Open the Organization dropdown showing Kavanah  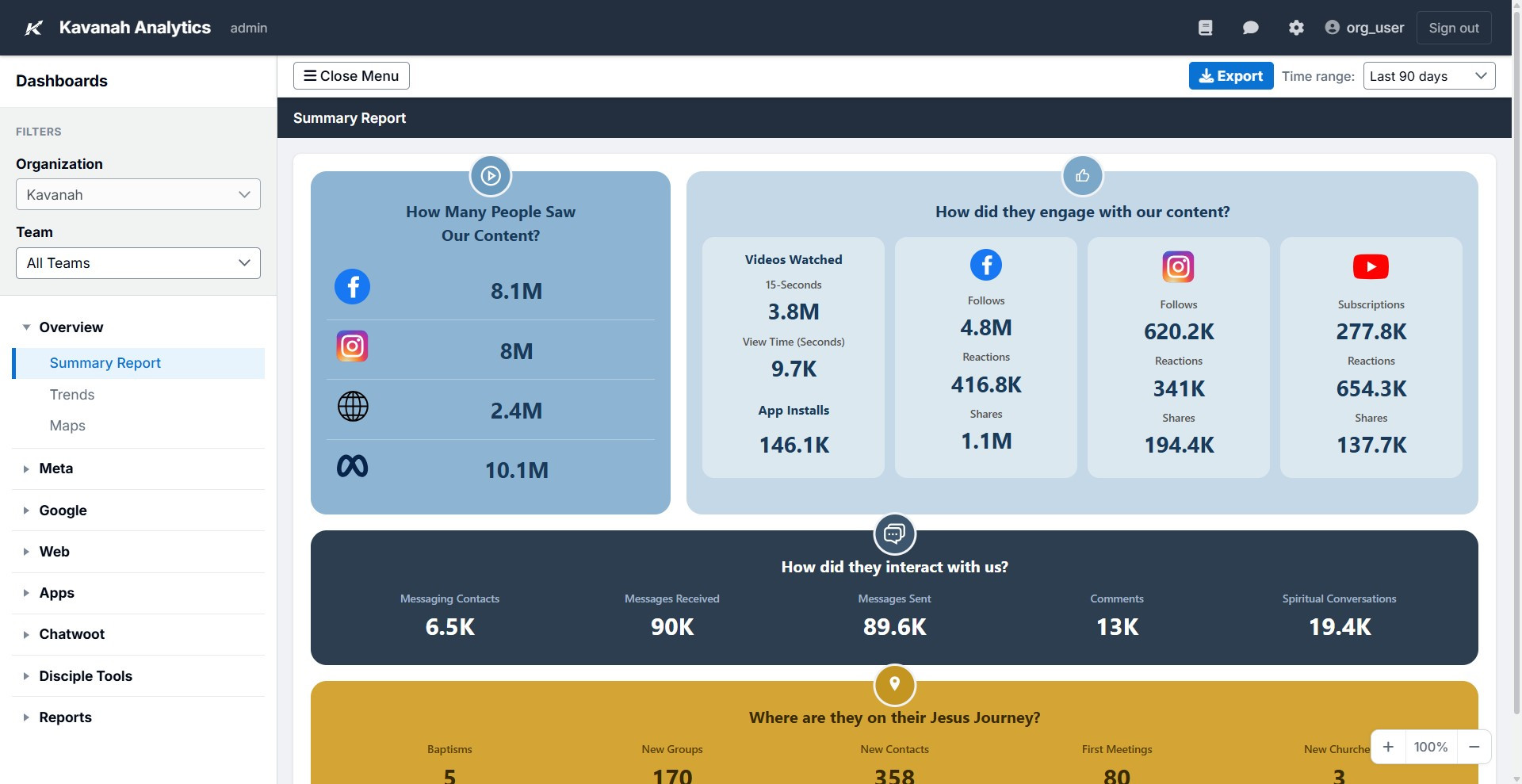(x=137, y=194)
